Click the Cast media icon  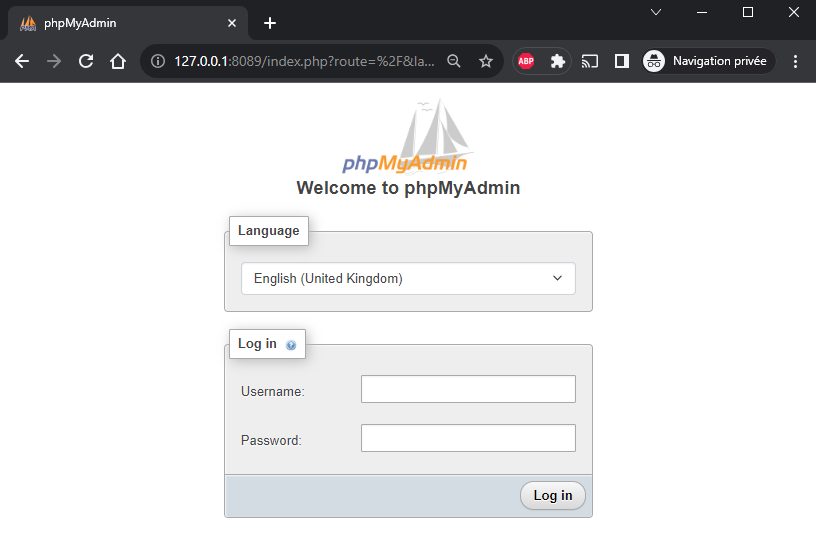pyautogui.click(x=590, y=61)
